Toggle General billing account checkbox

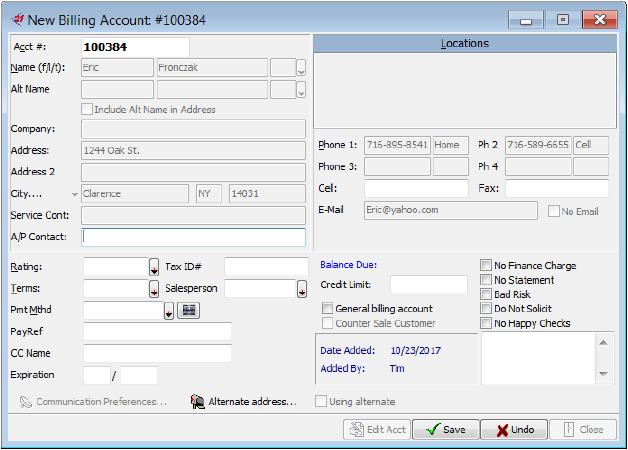pyautogui.click(x=327, y=309)
